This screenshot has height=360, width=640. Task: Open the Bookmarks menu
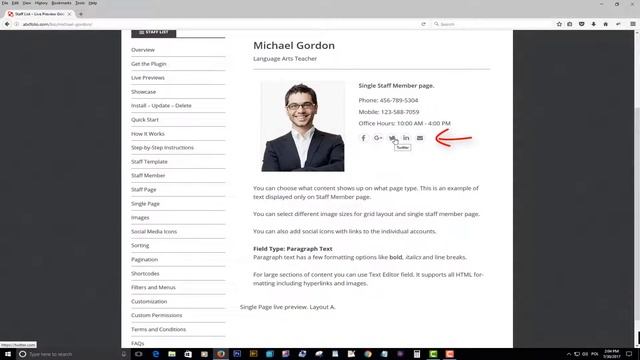click(61, 3)
